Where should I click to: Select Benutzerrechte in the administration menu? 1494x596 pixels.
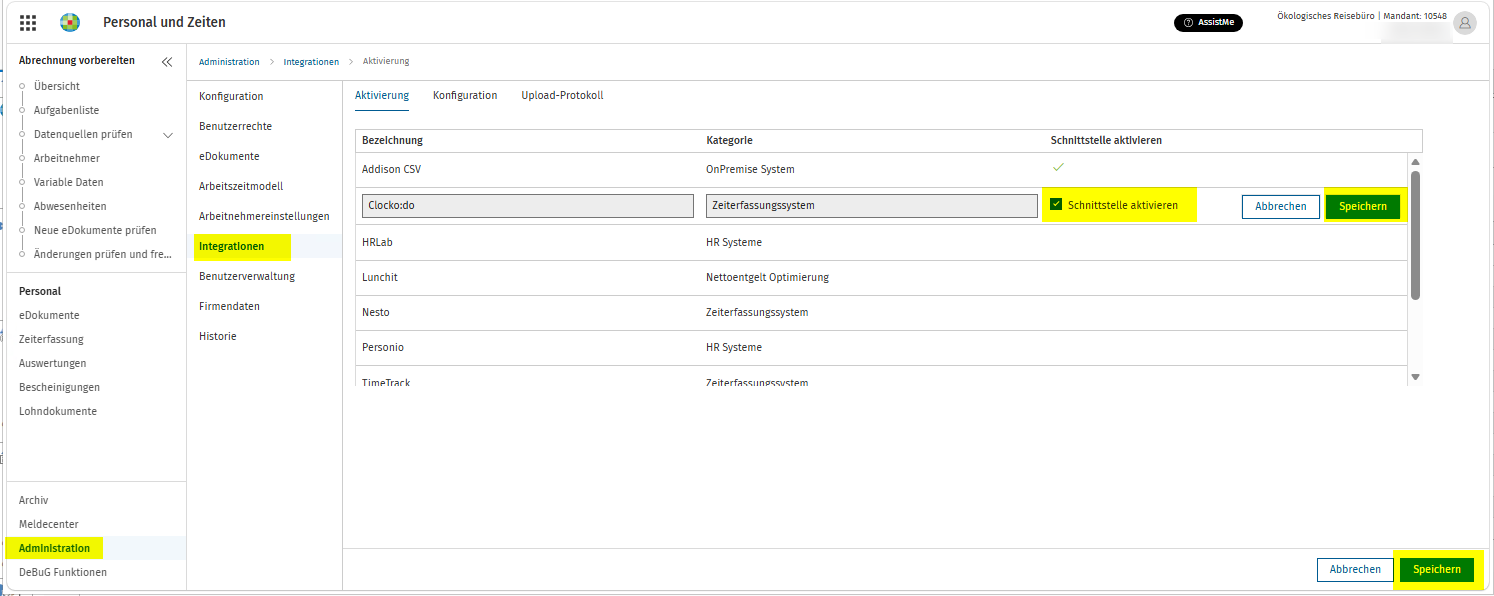pyautogui.click(x=235, y=126)
